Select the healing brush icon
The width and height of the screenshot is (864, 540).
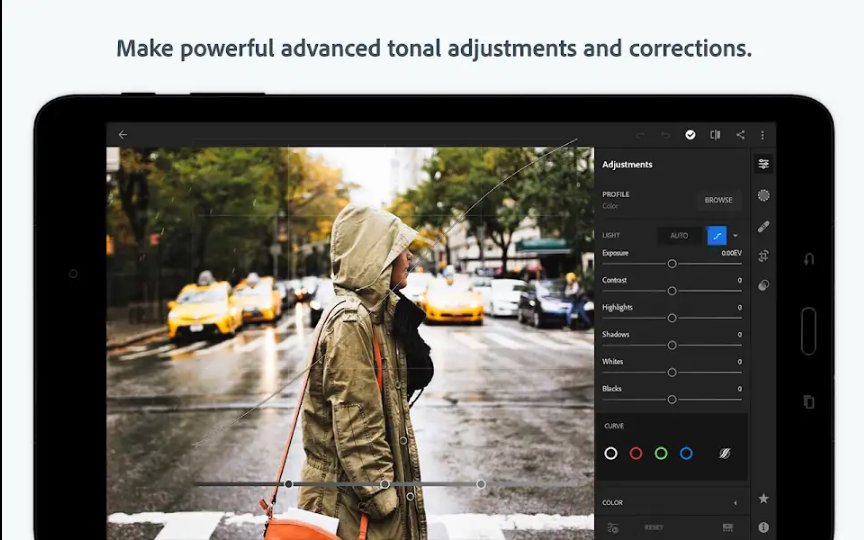click(x=763, y=226)
